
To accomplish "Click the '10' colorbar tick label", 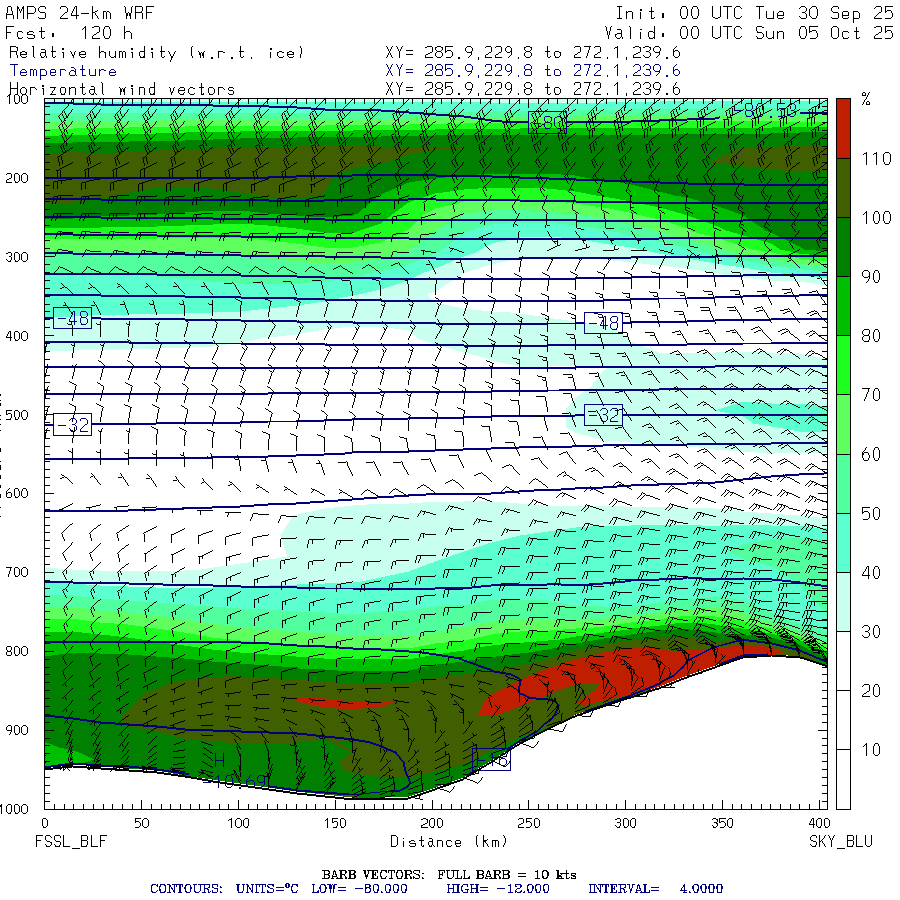I will coord(871,750).
